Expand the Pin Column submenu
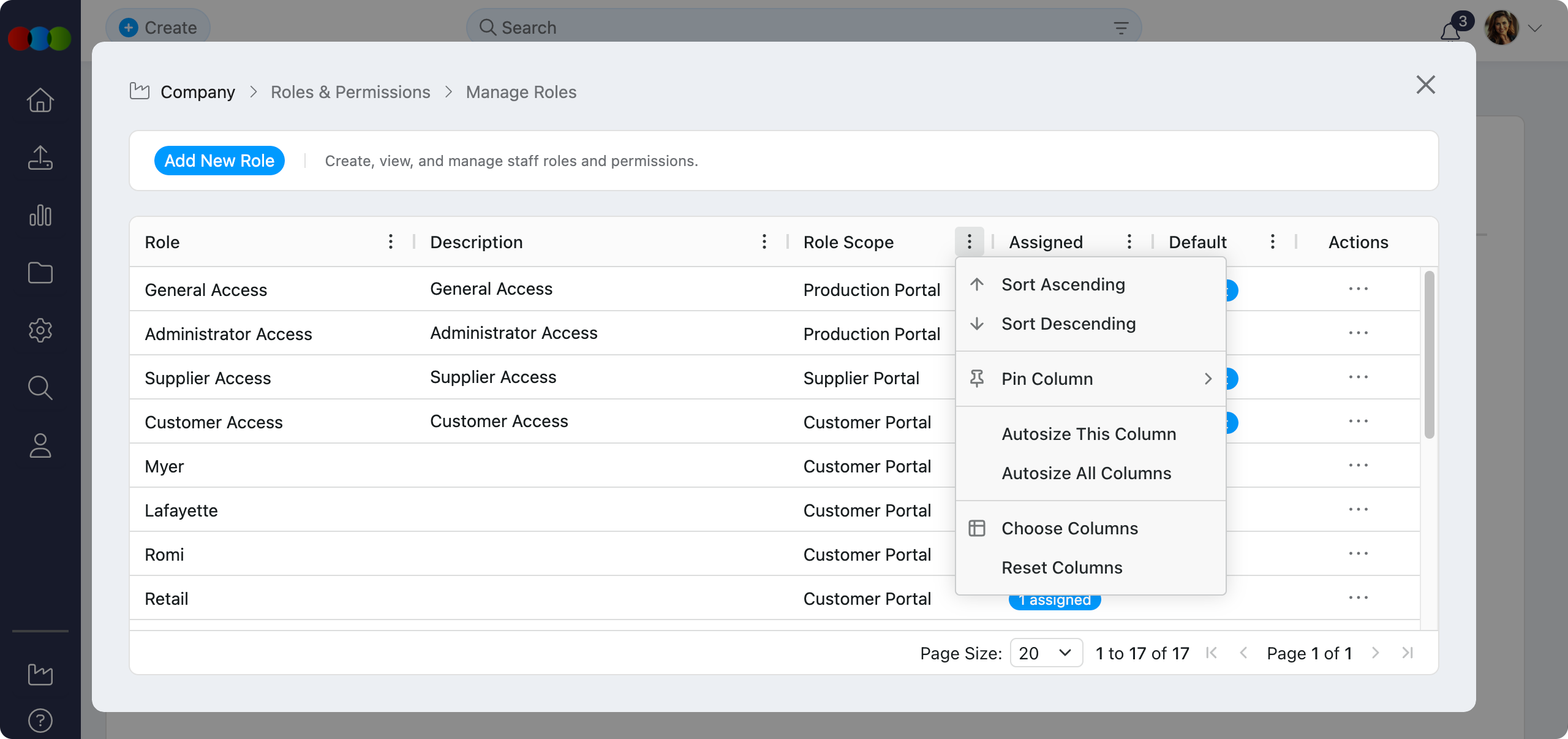The image size is (1568, 739). click(1090, 379)
